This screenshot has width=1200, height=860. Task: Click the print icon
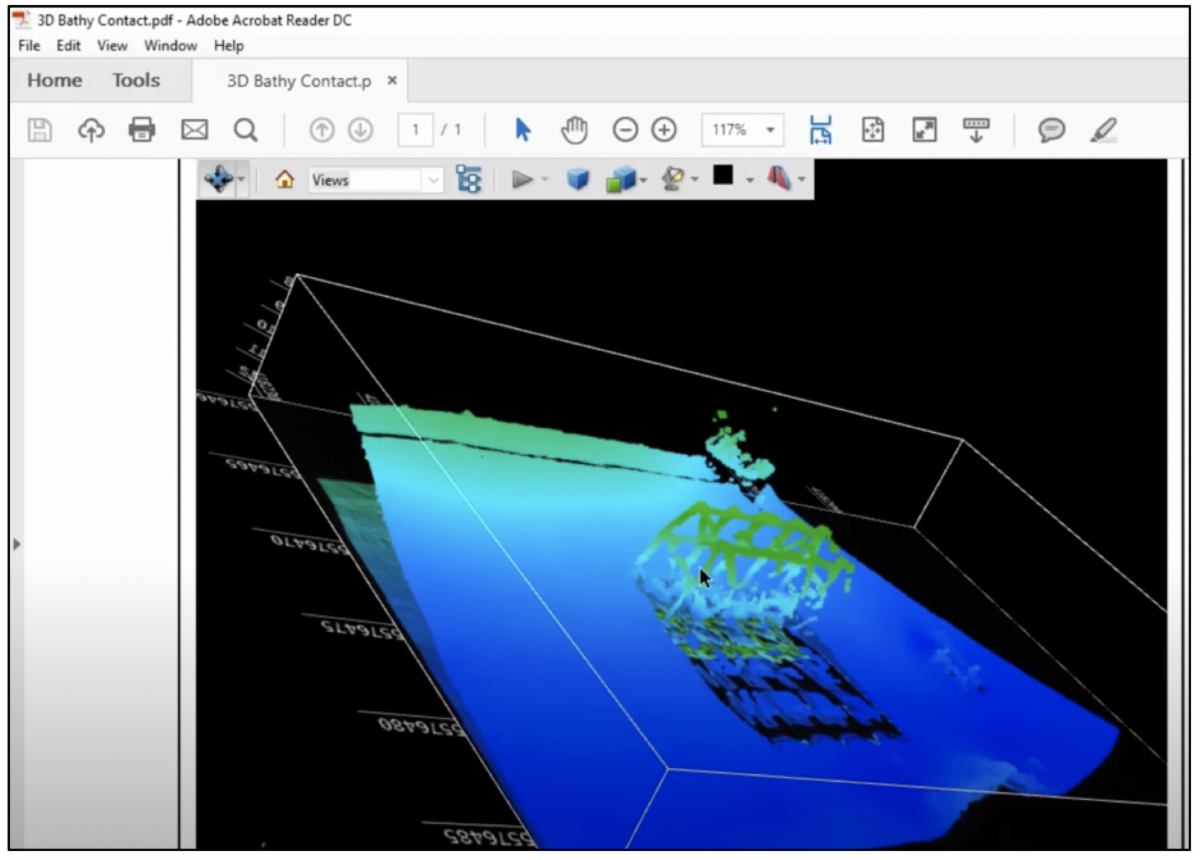pyautogui.click(x=142, y=130)
